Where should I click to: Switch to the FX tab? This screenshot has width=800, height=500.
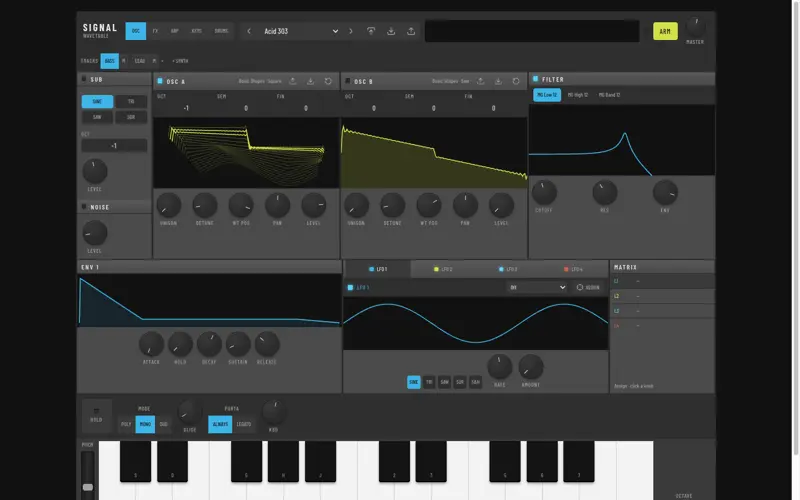click(155, 31)
